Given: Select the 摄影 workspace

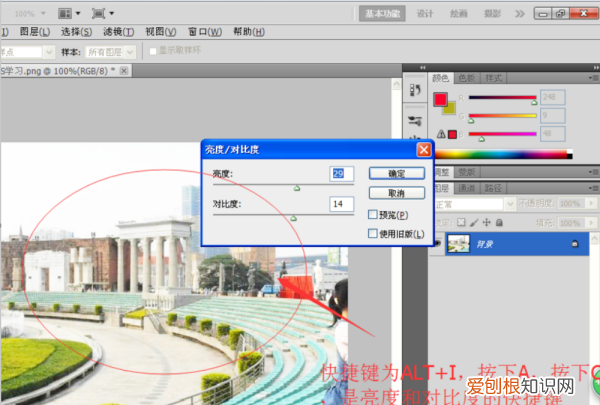Looking at the screenshot, I should [x=492, y=14].
